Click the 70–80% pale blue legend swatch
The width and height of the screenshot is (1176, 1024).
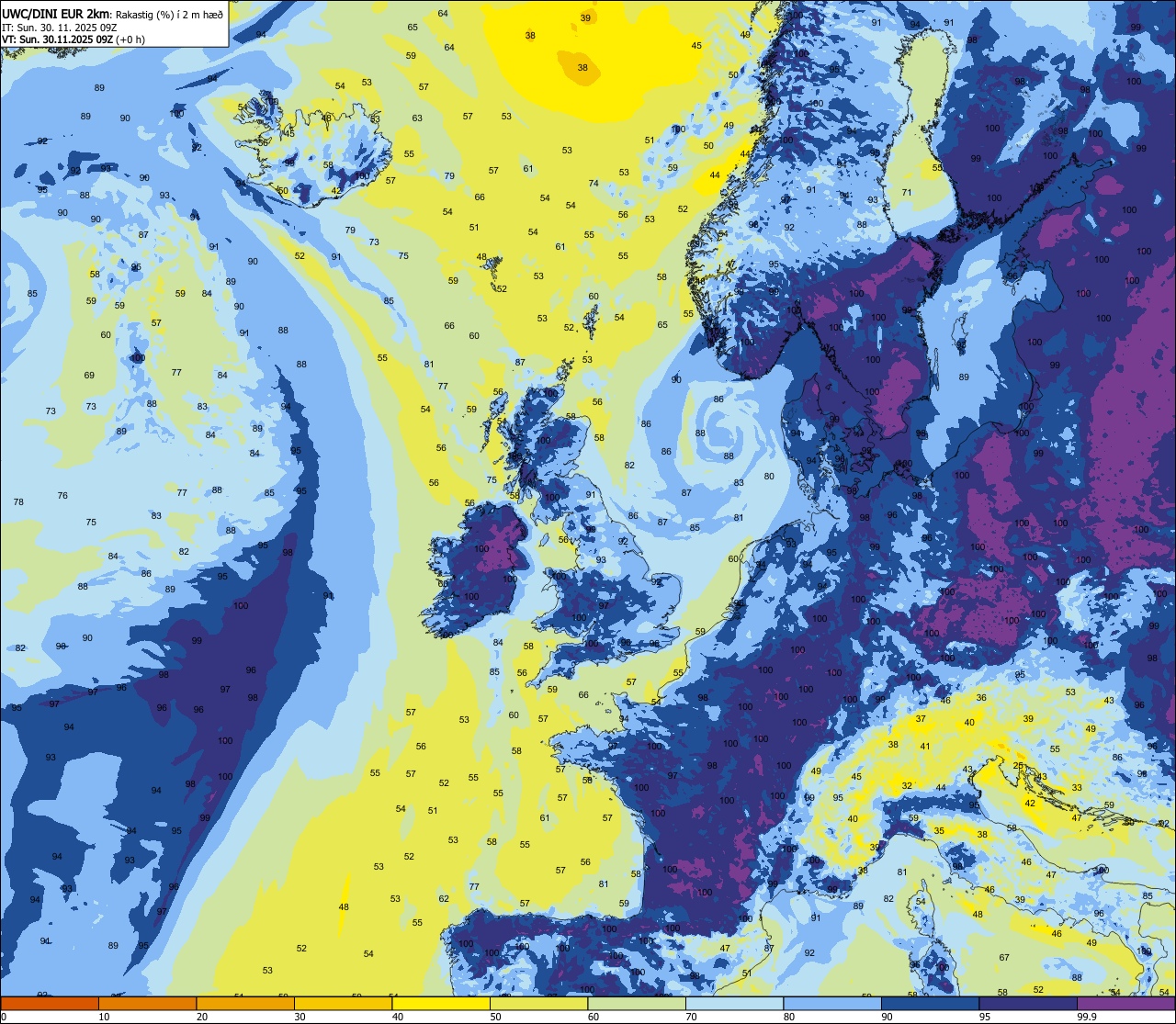tap(735, 1004)
